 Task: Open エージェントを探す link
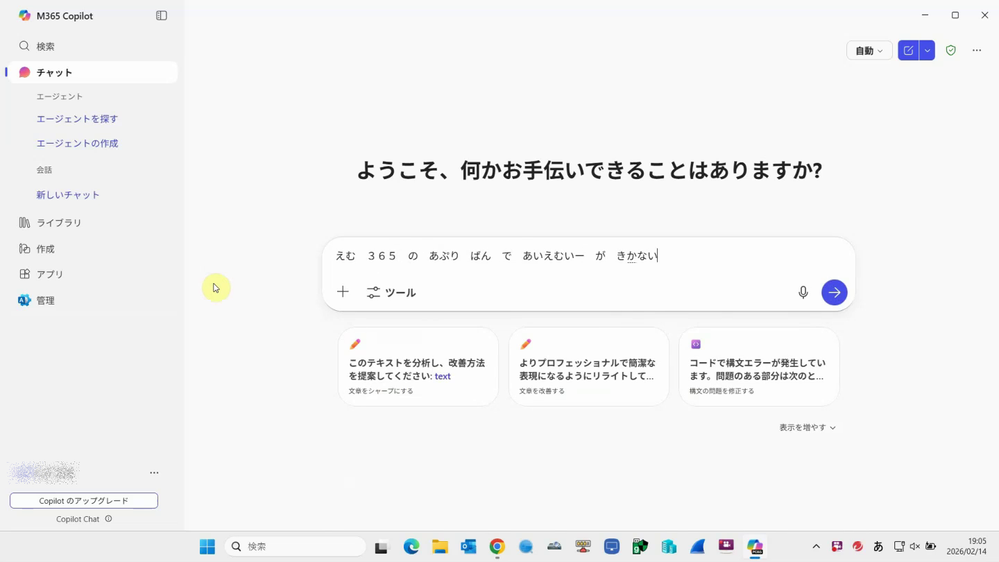(77, 119)
